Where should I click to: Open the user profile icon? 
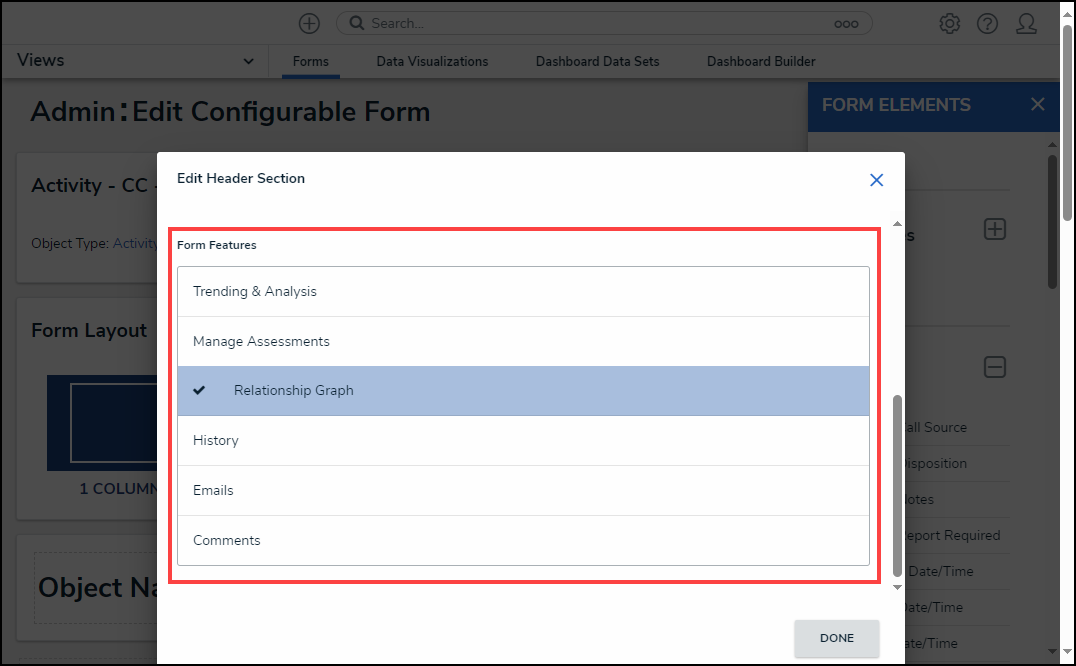(x=1026, y=24)
